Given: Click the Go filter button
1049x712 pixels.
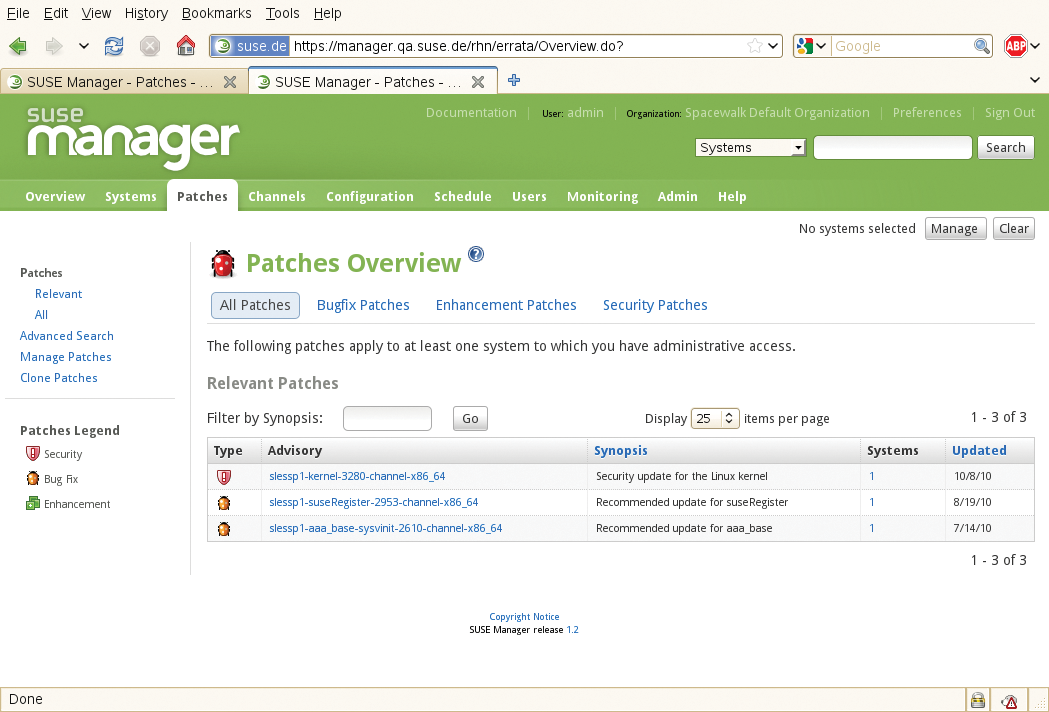Looking at the screenshot, I should click(469, 418).
